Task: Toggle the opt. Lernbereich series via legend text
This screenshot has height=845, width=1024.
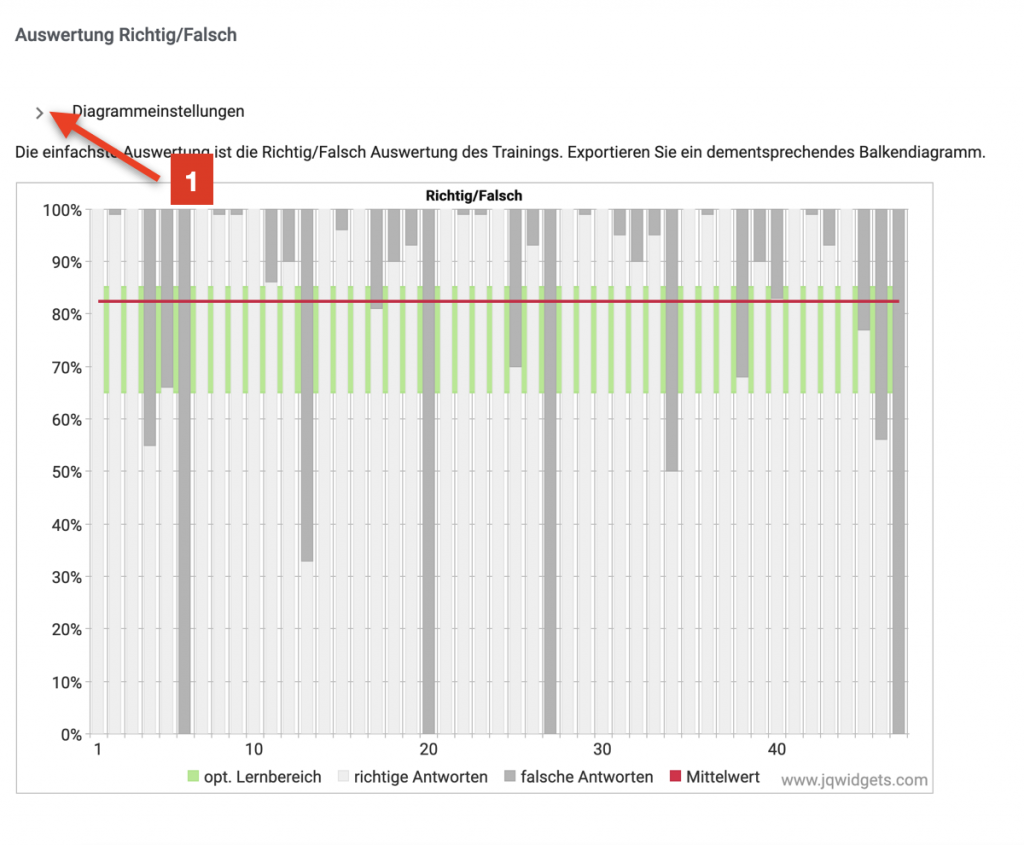Action: pyautogui.click(x=262, y=777)
